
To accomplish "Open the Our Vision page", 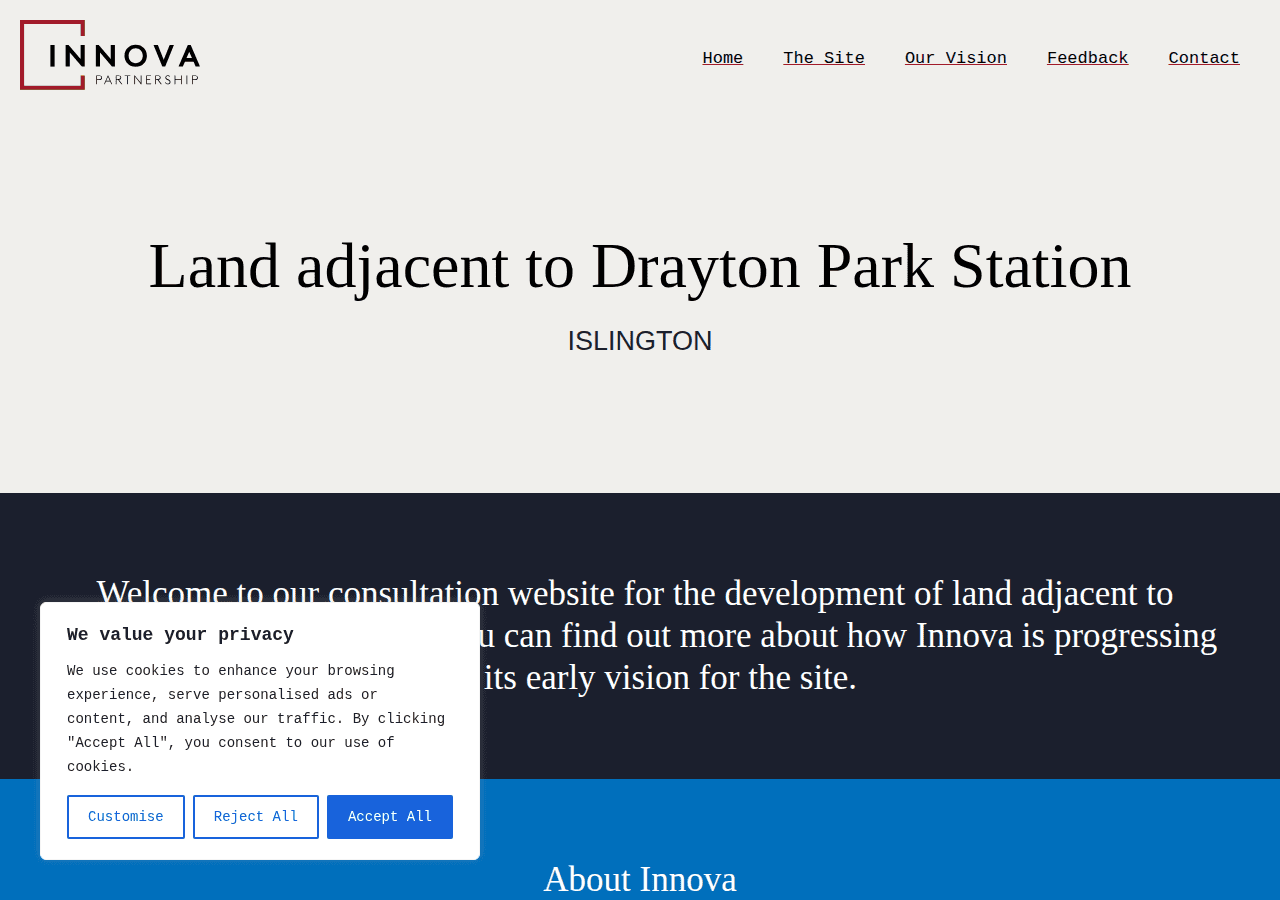I will click(956, 58).
